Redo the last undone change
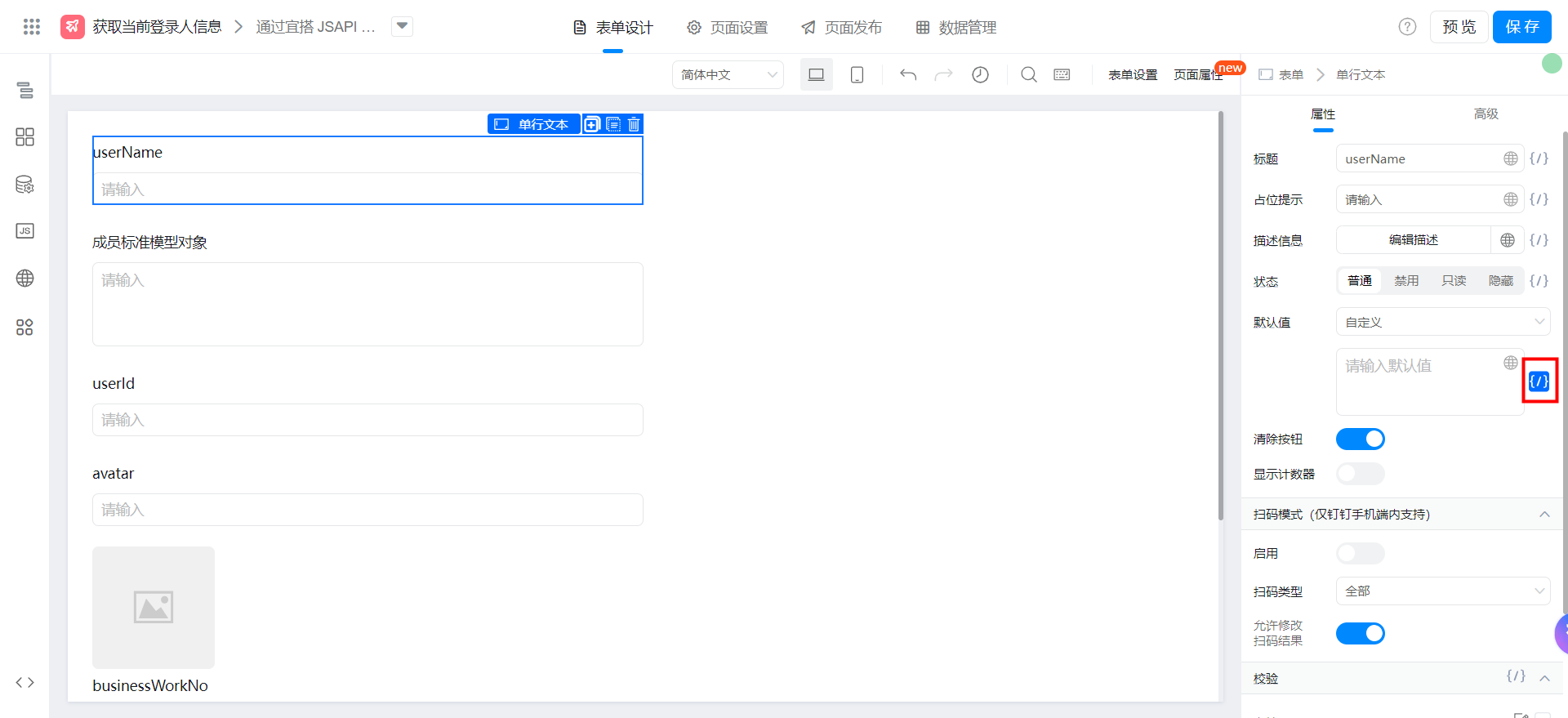The width and height of the screenshot is (1568, 718). point(943,74)
